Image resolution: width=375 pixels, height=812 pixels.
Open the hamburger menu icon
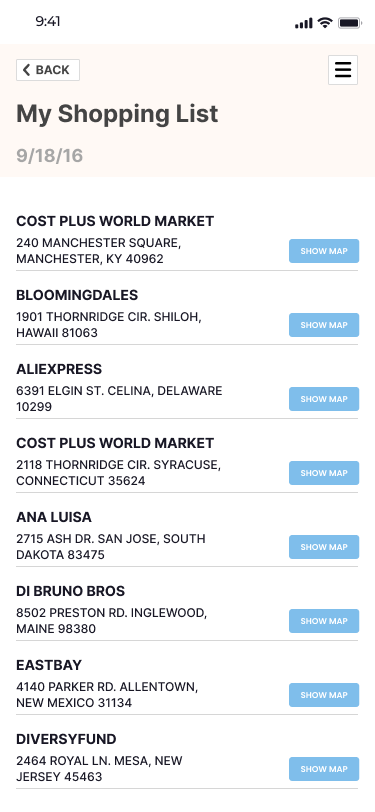[343, 70]
